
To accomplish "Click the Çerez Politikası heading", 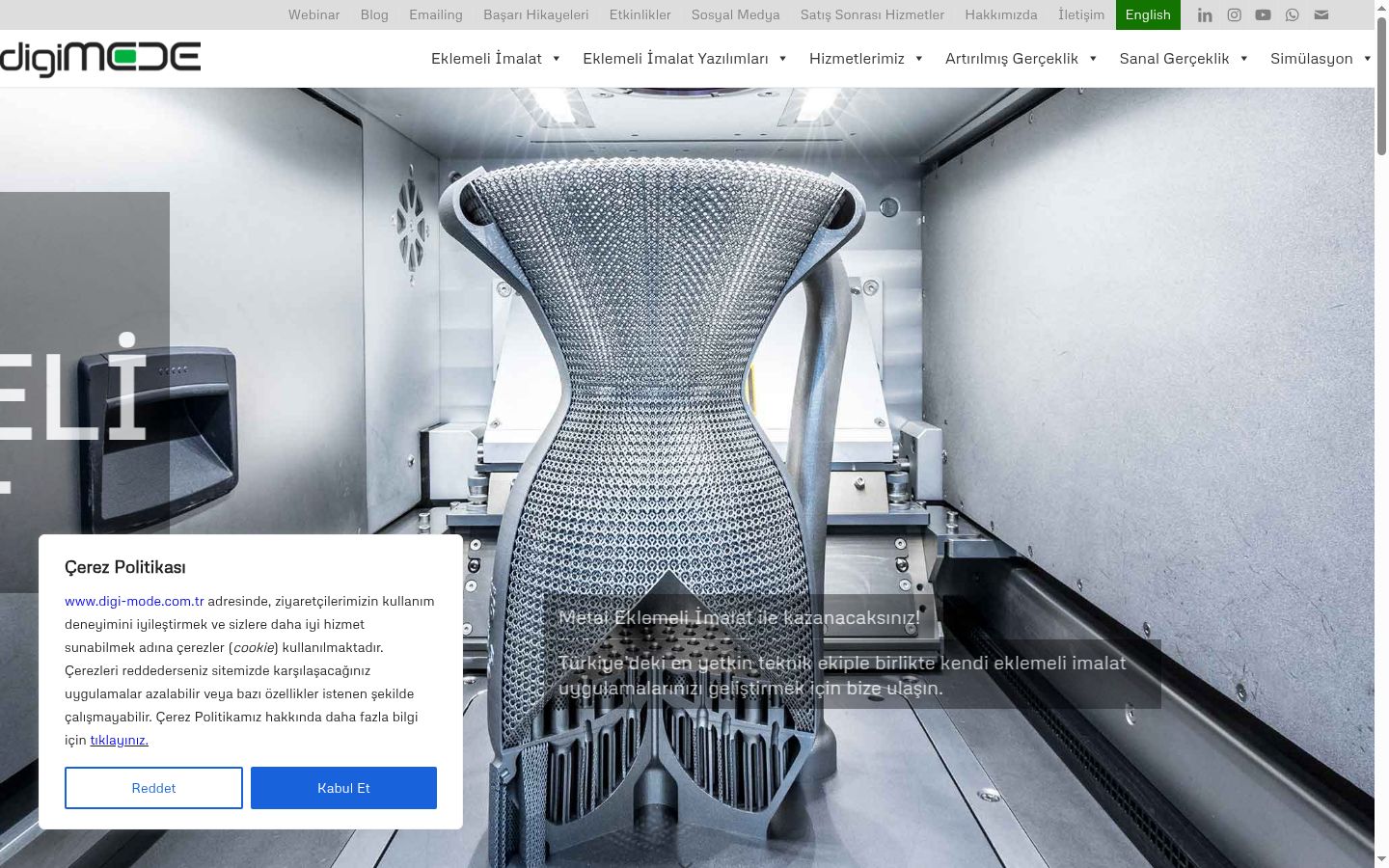I will click(125, 567).
